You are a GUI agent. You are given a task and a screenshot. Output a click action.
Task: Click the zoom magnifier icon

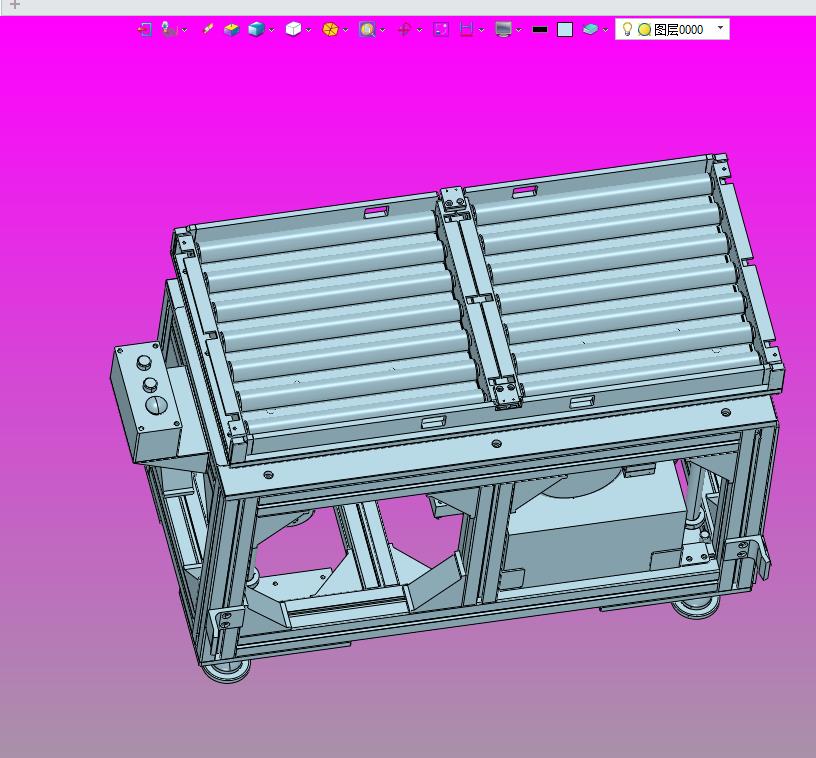click(x=367, y=30)
